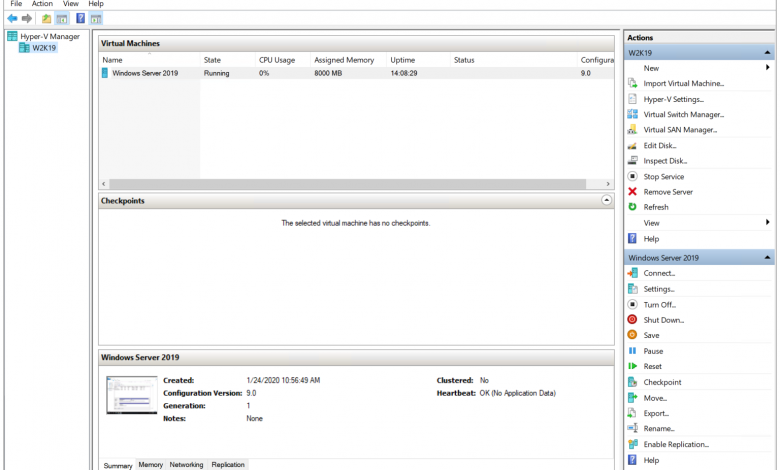Click the Windows Server 2019 VM row icon
The height and width of the screenshot is (470, 780).
(x=105, y=73)
